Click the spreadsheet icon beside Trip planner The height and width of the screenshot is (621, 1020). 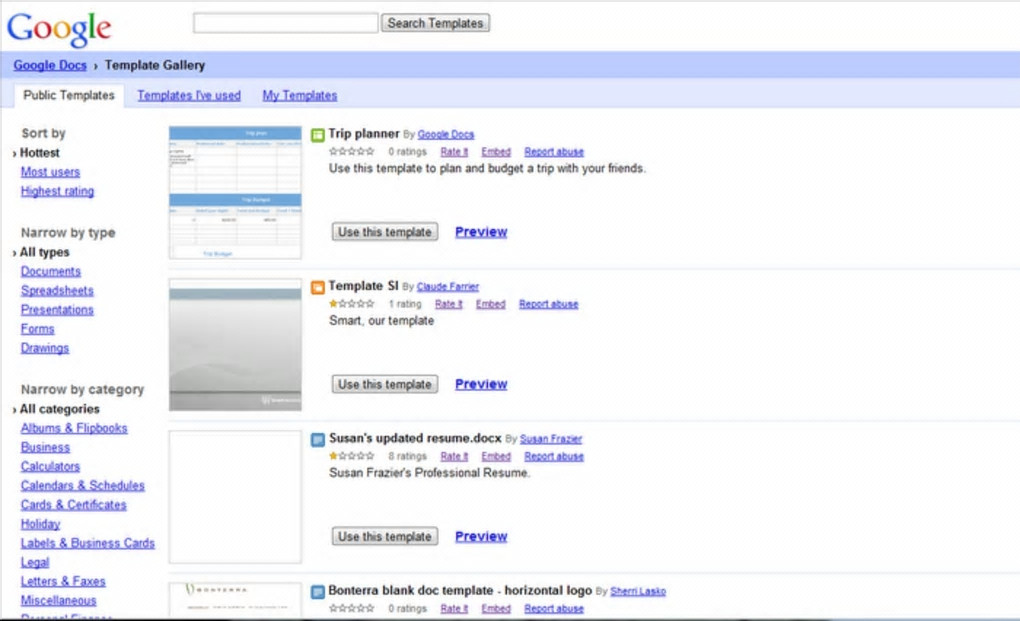(317, 135)
